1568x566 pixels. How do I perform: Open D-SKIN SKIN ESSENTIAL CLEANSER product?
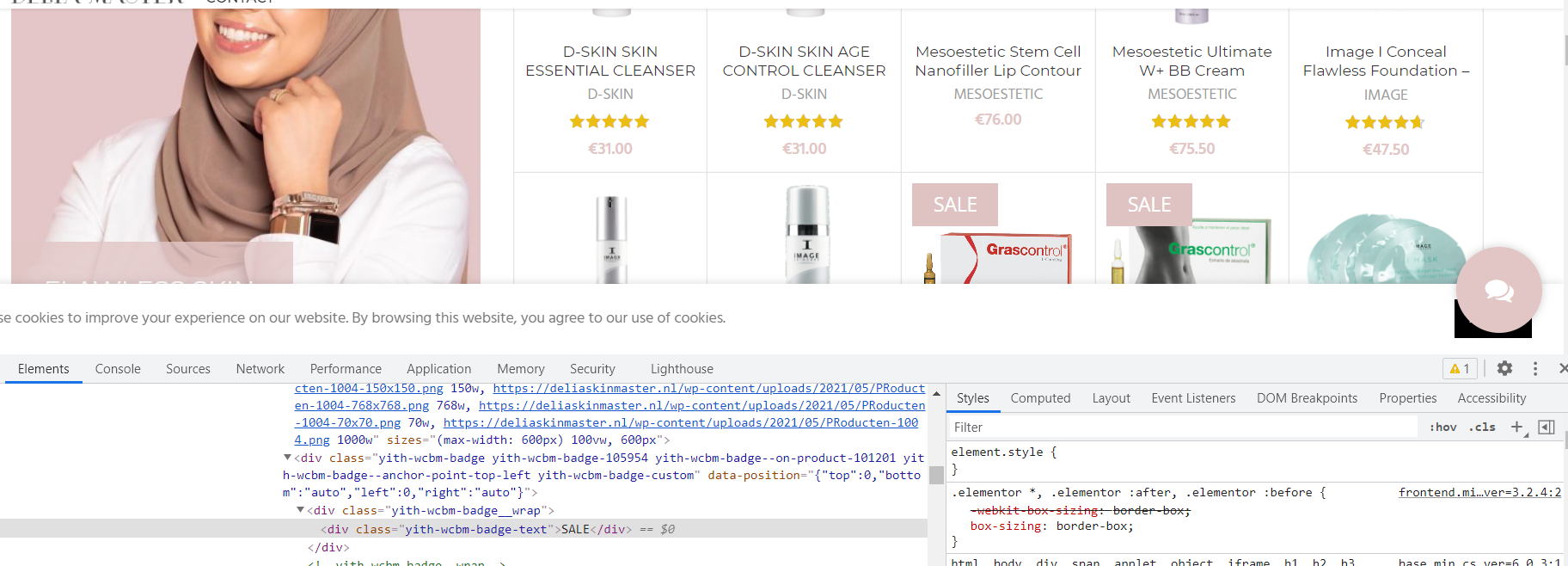pyautogui.click(x=610, y=61)
